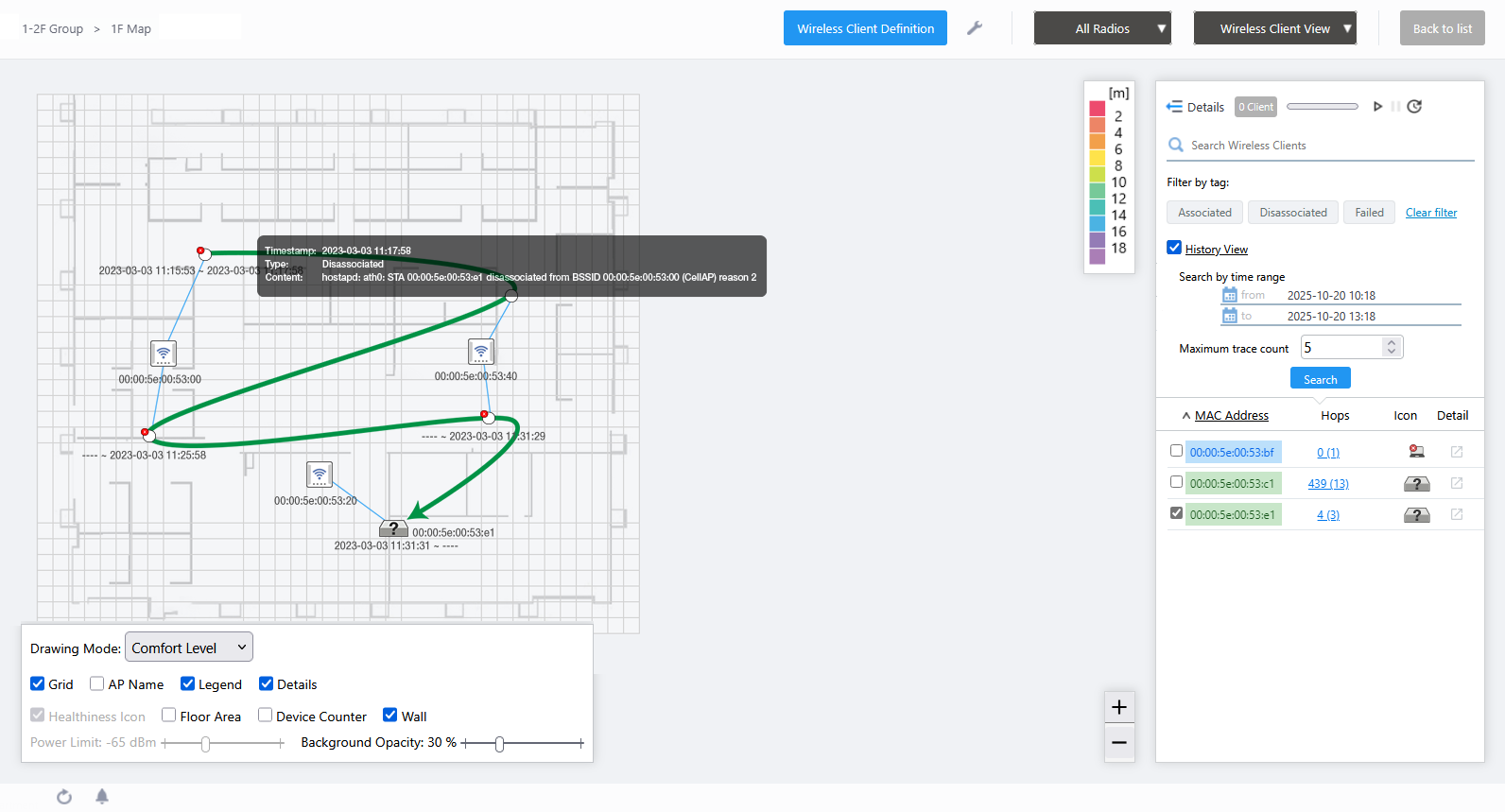This screenshot has height=812, width=1505.
Task: Open the Wireless Client View dropdown
Action: [x=1275, y=28]
